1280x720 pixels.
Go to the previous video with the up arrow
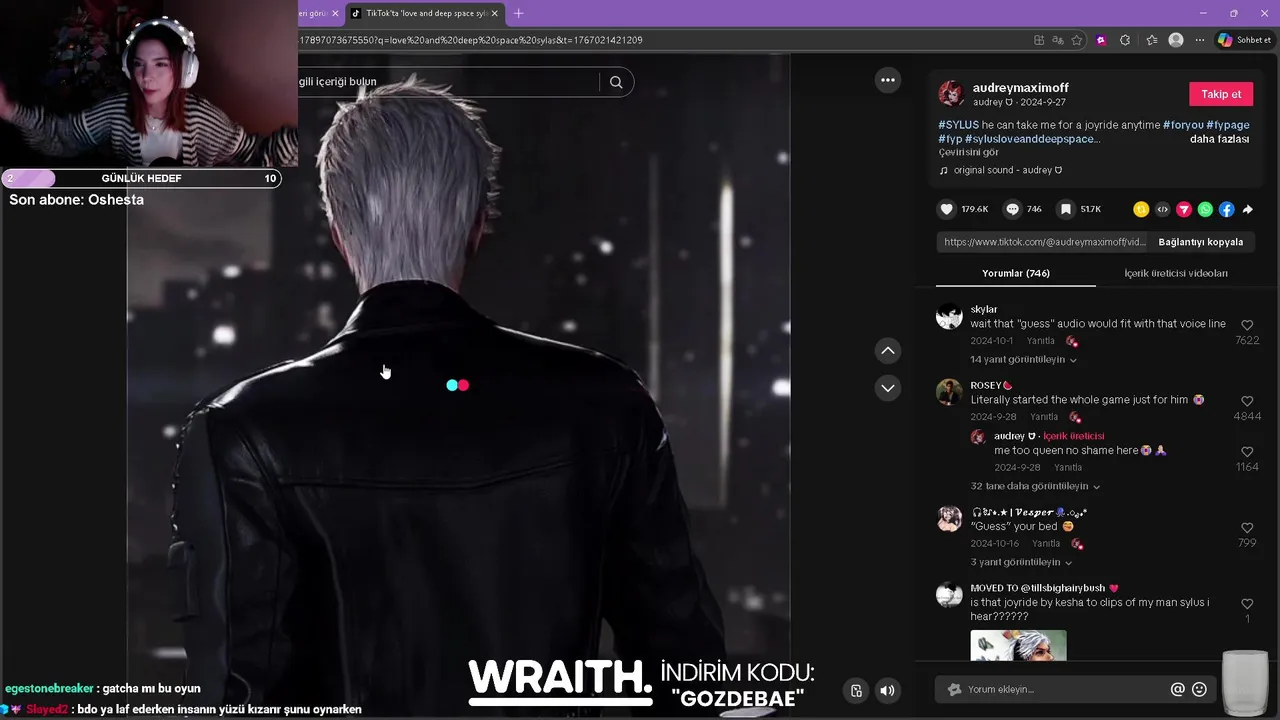pos(887,350)
